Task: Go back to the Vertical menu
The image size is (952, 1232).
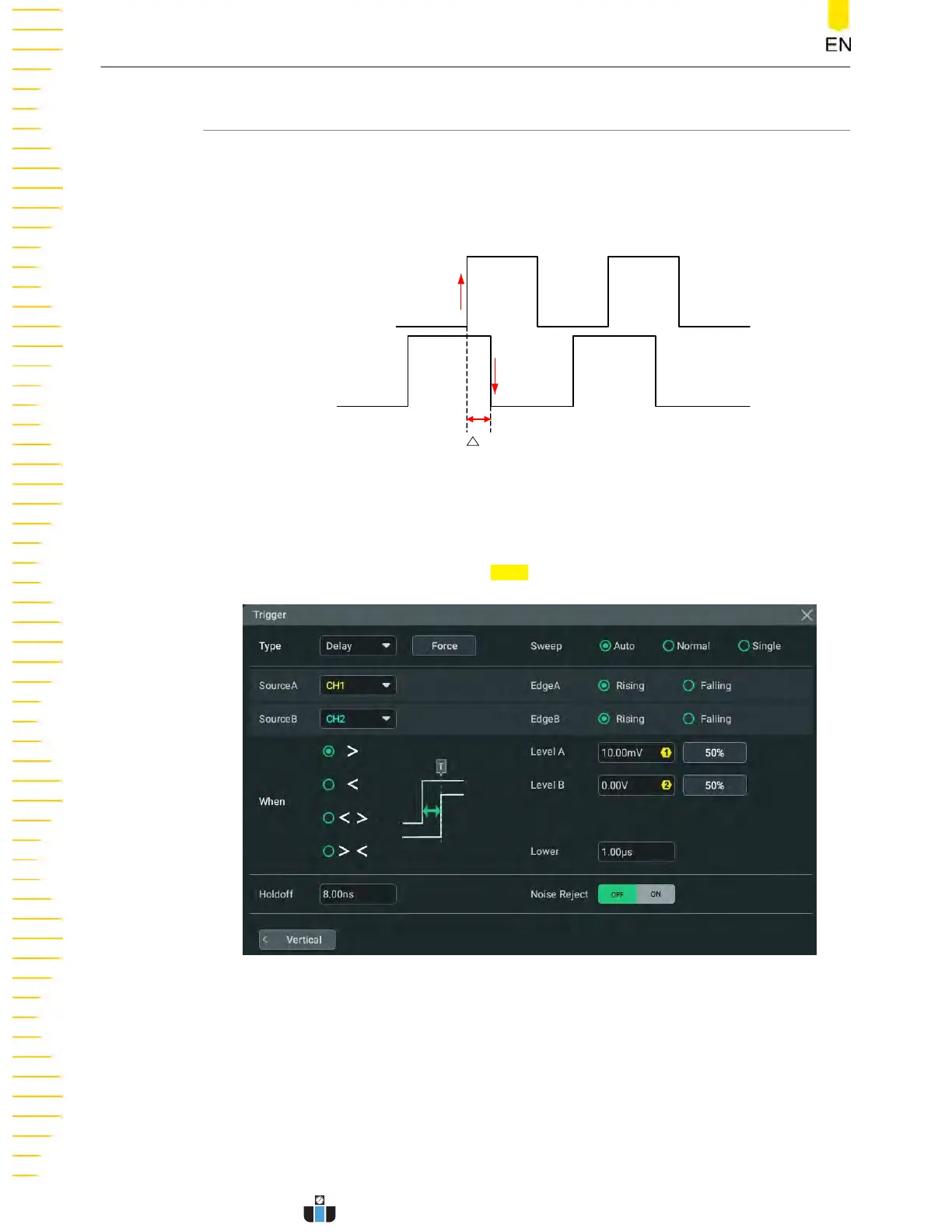Action: [x=297, y=940]
